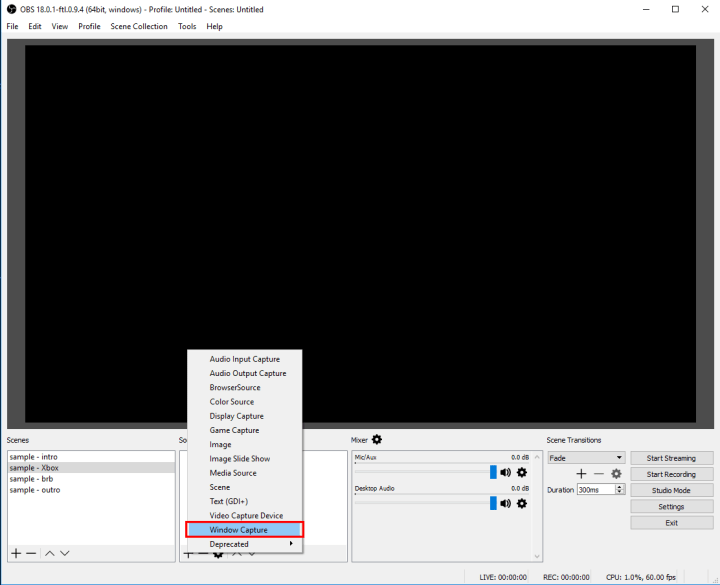
Task: Click the Duration 300ms input field
Action: 596,489
